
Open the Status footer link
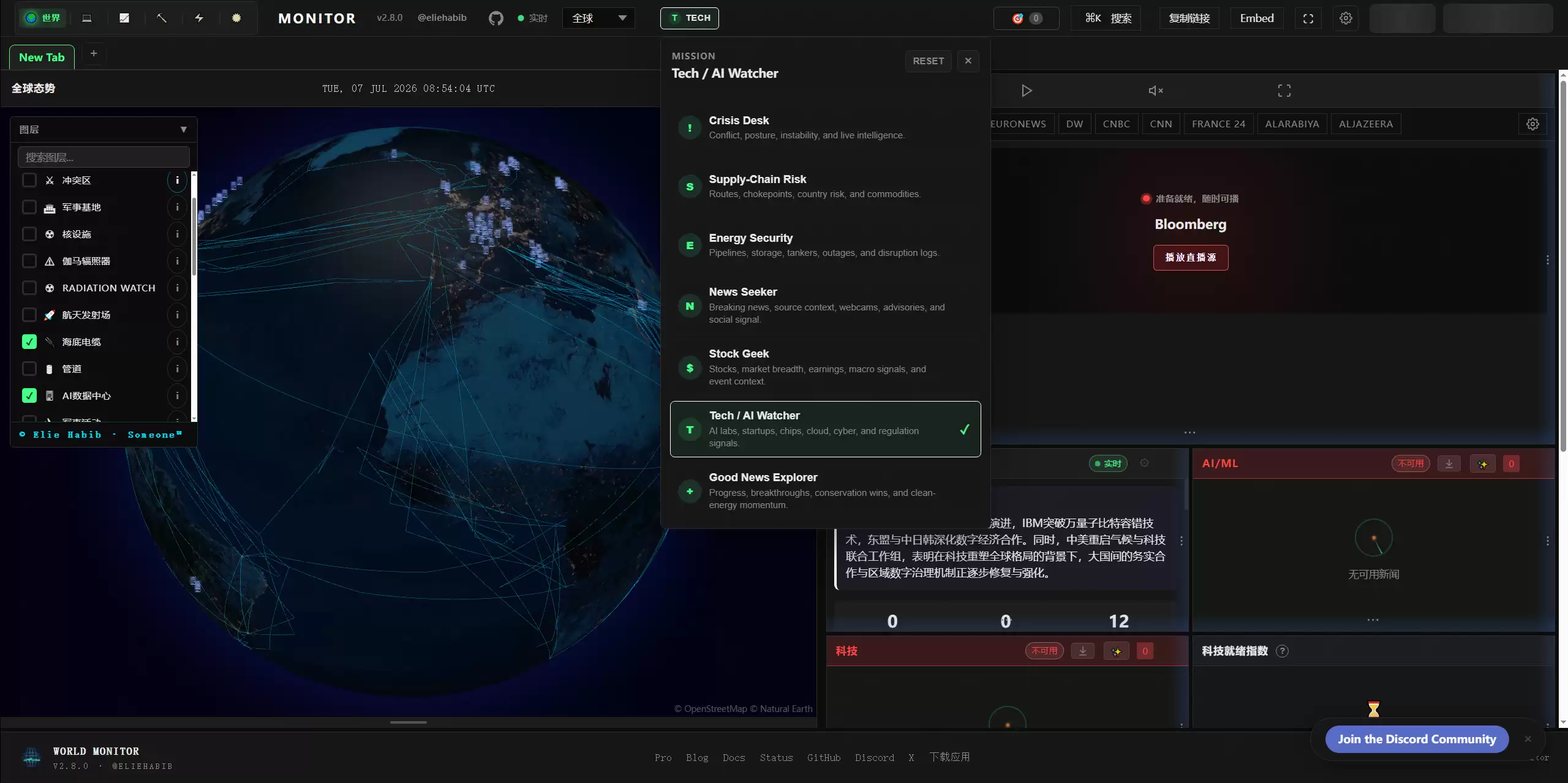776,758
